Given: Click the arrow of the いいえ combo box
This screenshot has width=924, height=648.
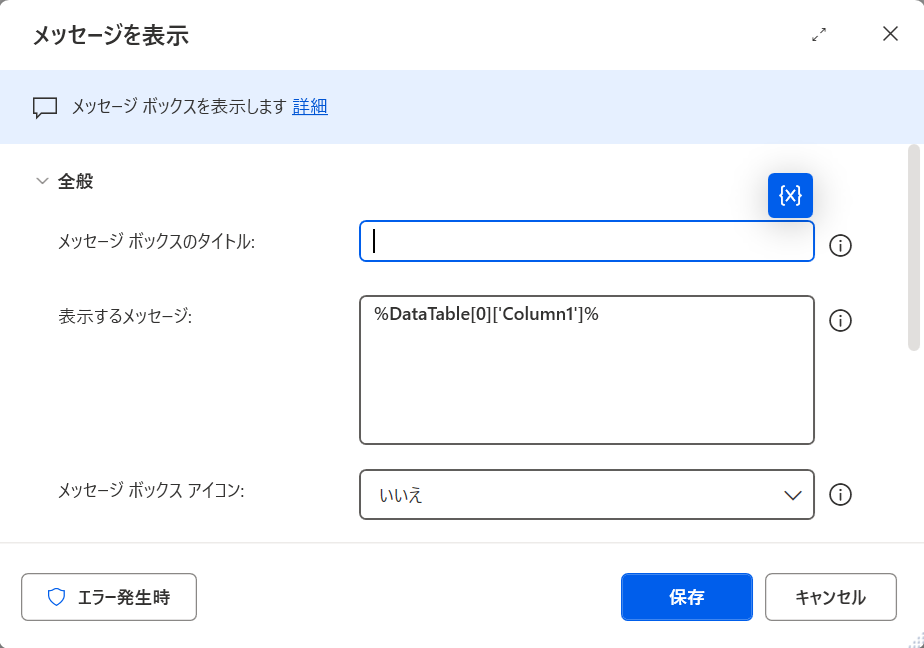Looking at the screenshot, I should coord(793,495).
